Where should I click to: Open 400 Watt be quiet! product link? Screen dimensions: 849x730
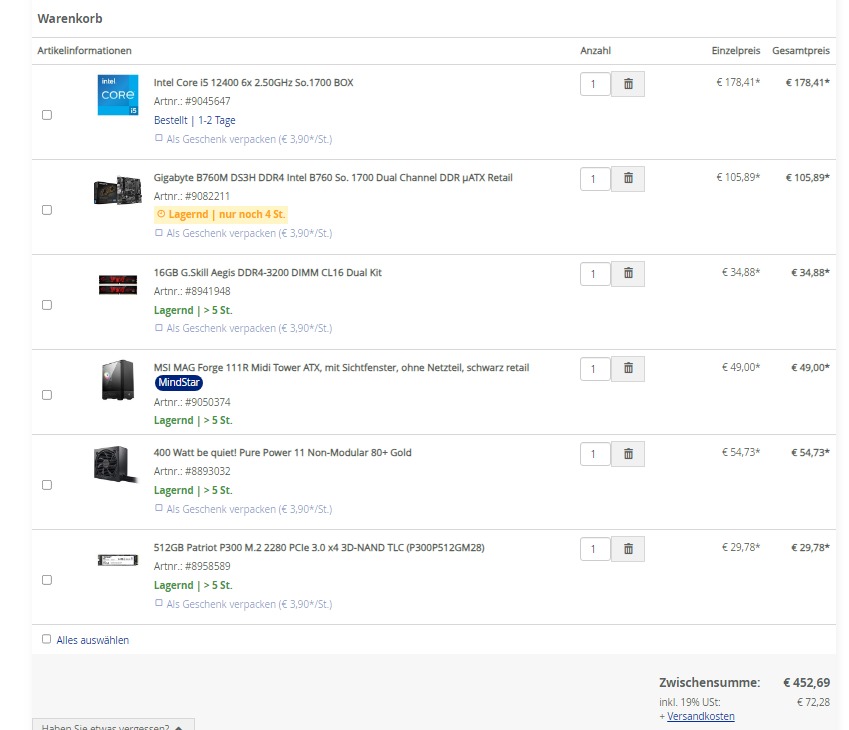pos(283,453)
